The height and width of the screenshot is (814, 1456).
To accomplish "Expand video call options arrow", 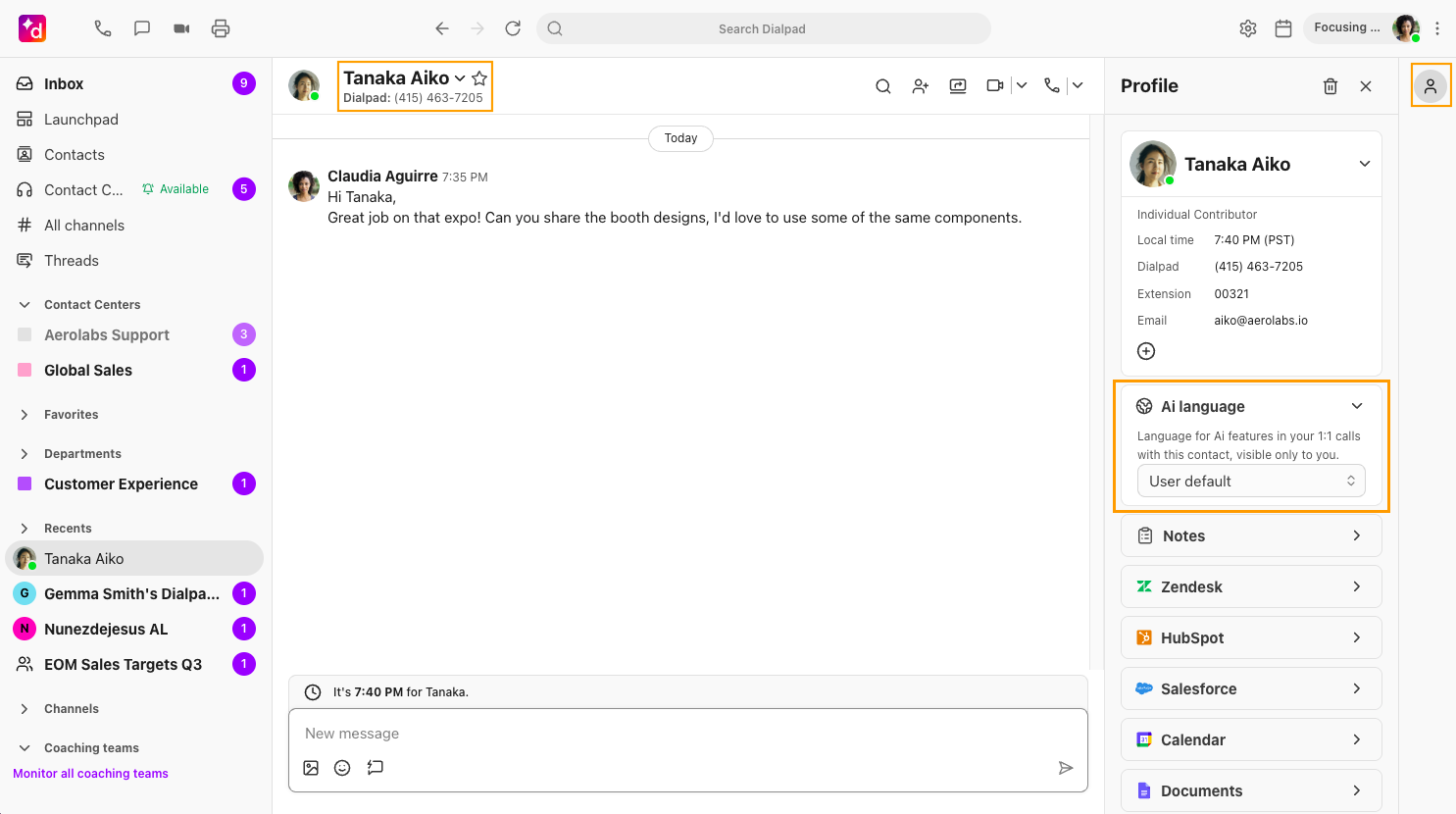I will coord(1022,85).
